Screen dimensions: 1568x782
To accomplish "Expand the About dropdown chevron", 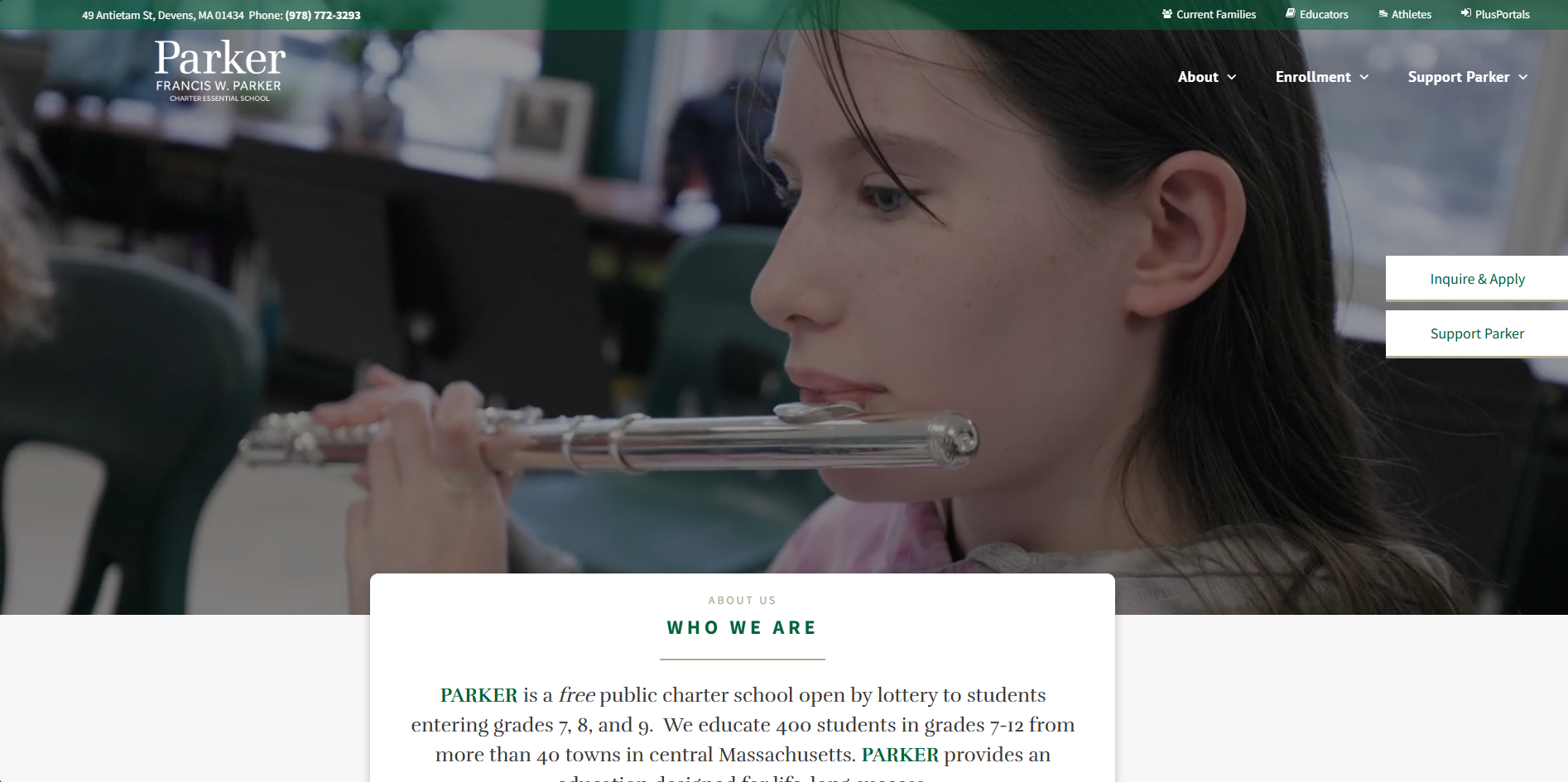I will coord(1232,77).
